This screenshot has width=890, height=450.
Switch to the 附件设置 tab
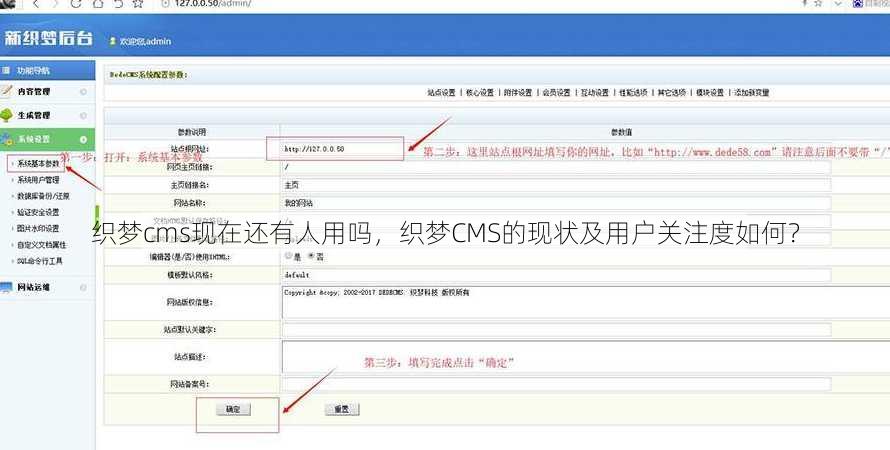518,92
